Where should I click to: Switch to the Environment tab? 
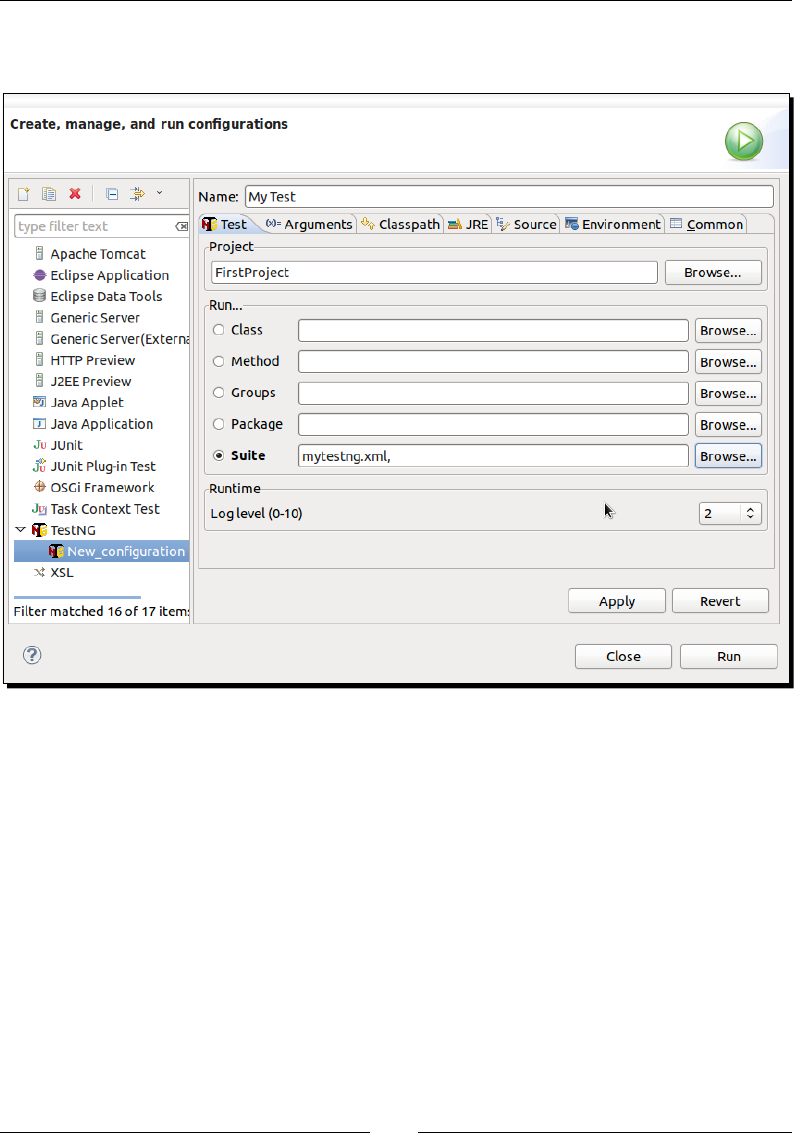[613, 224]
